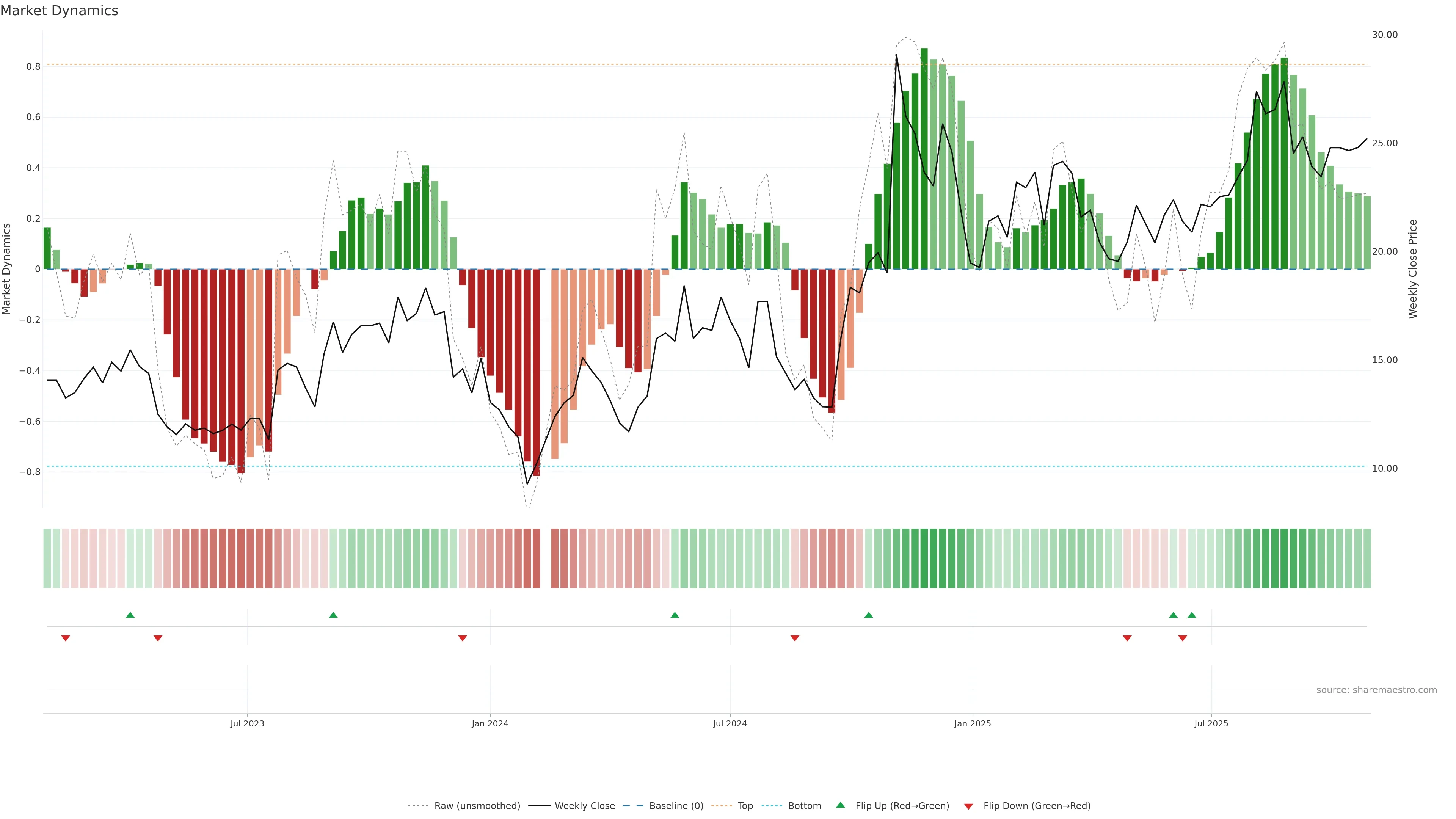
Task: Click the Jan 2025 x-axis label
Action: 972,723
